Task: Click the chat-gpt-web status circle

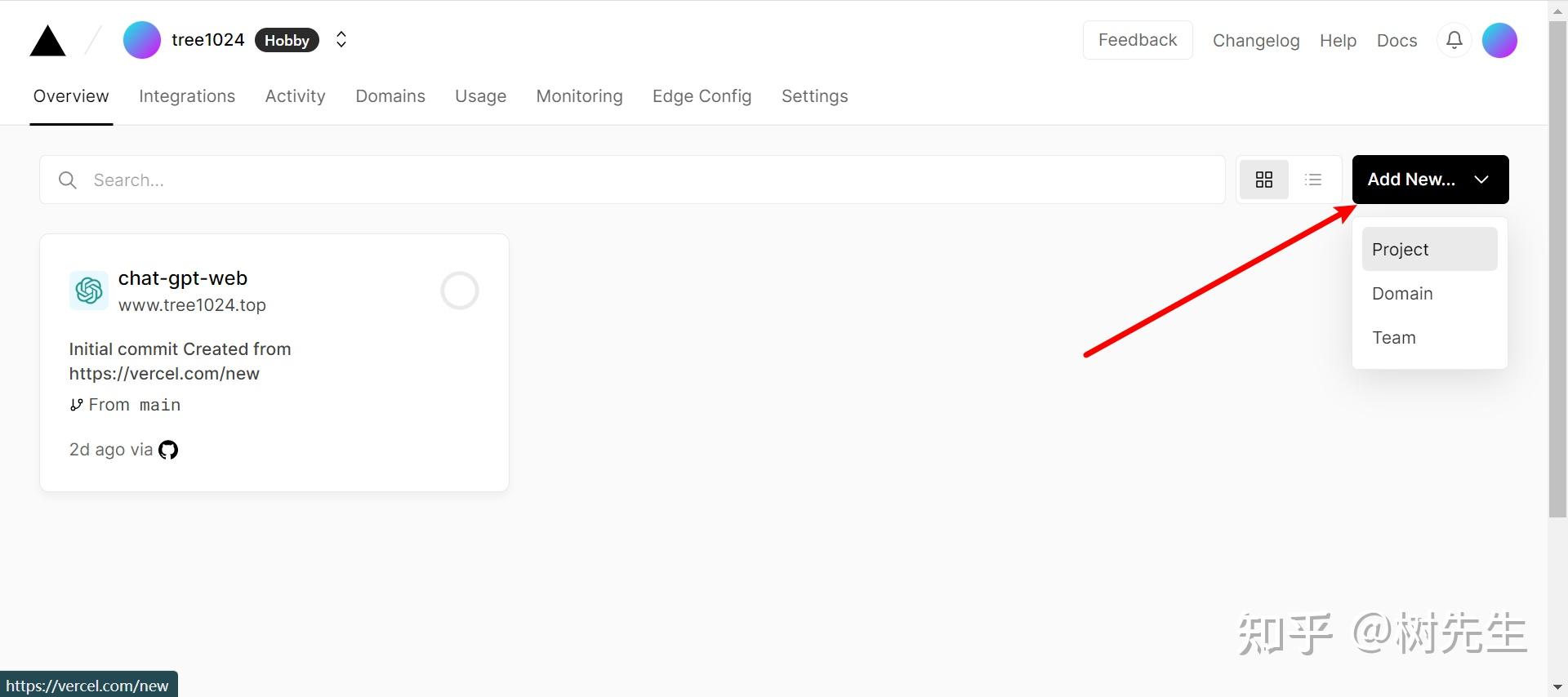Action: tap(460, 291)
